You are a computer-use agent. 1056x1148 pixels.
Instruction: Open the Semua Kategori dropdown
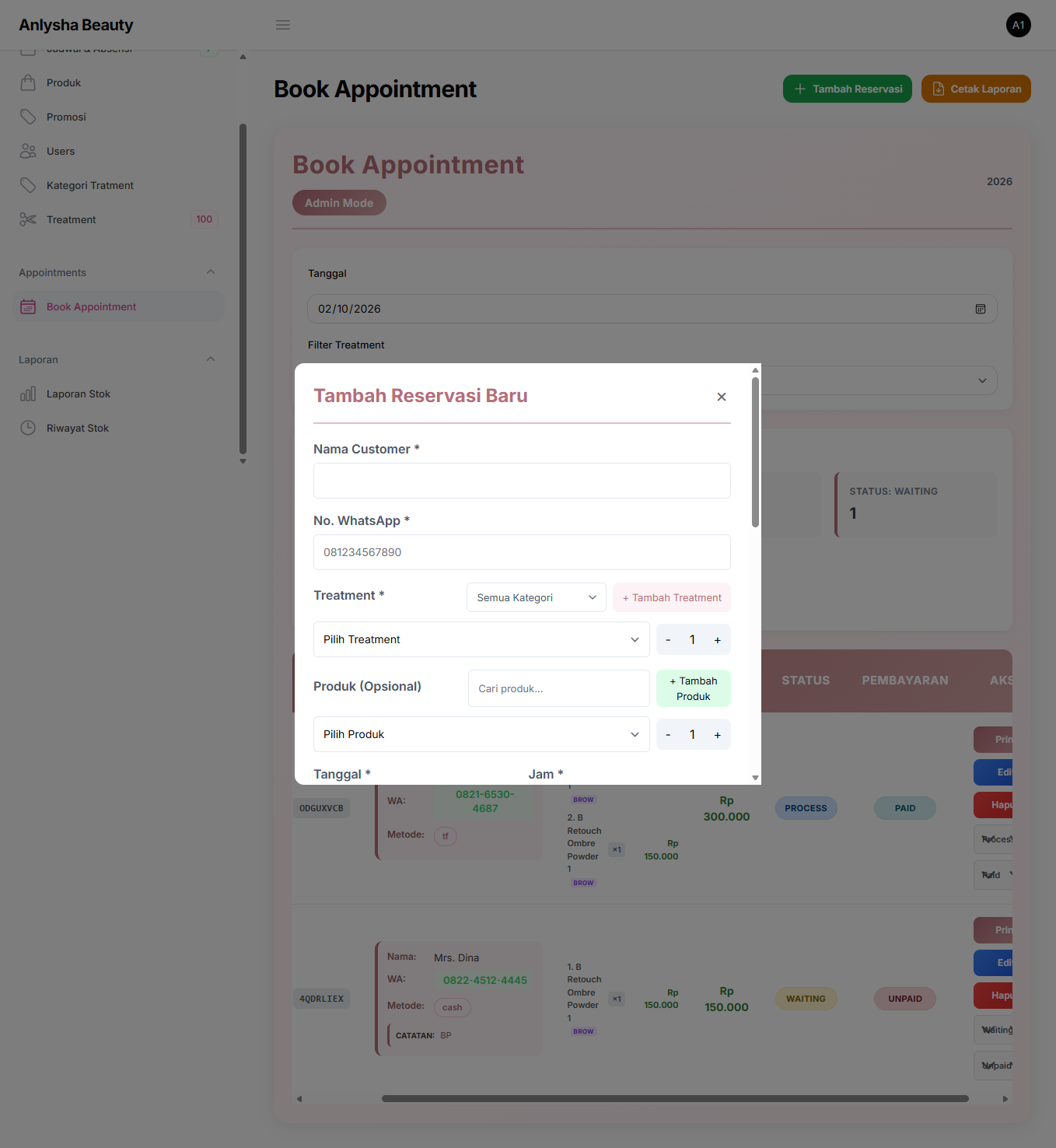[x=536, y=597]
